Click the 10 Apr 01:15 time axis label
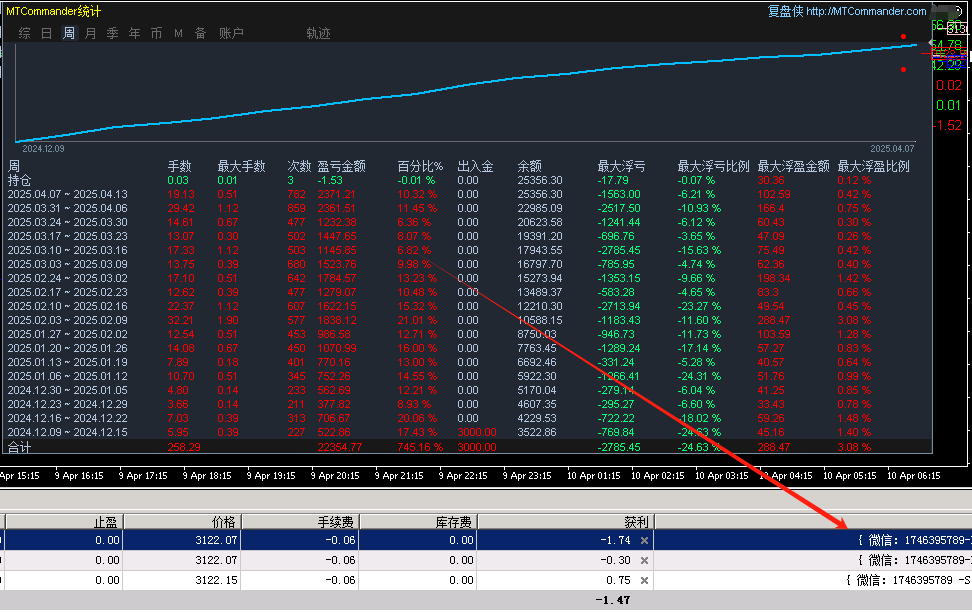Image resolution: width=972 pixels, height=612 pixels. tap(593, 476)
